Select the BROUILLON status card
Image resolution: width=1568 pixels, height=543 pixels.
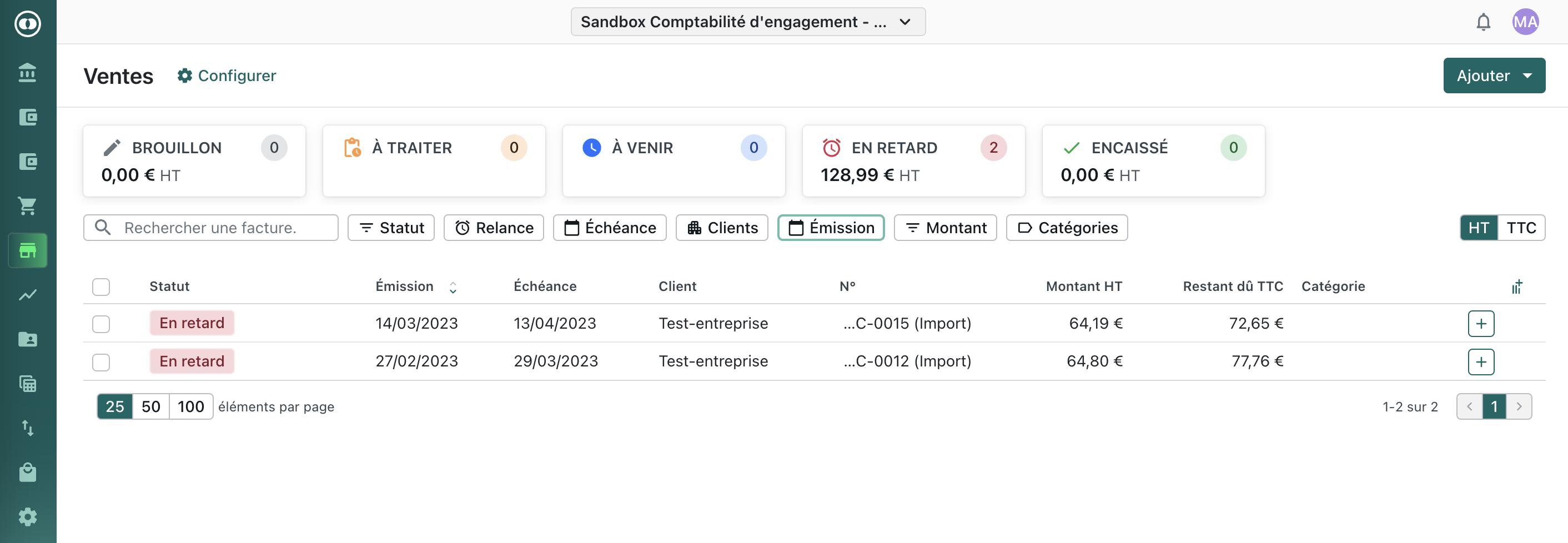pyautogui.click(x=194, y=160)
